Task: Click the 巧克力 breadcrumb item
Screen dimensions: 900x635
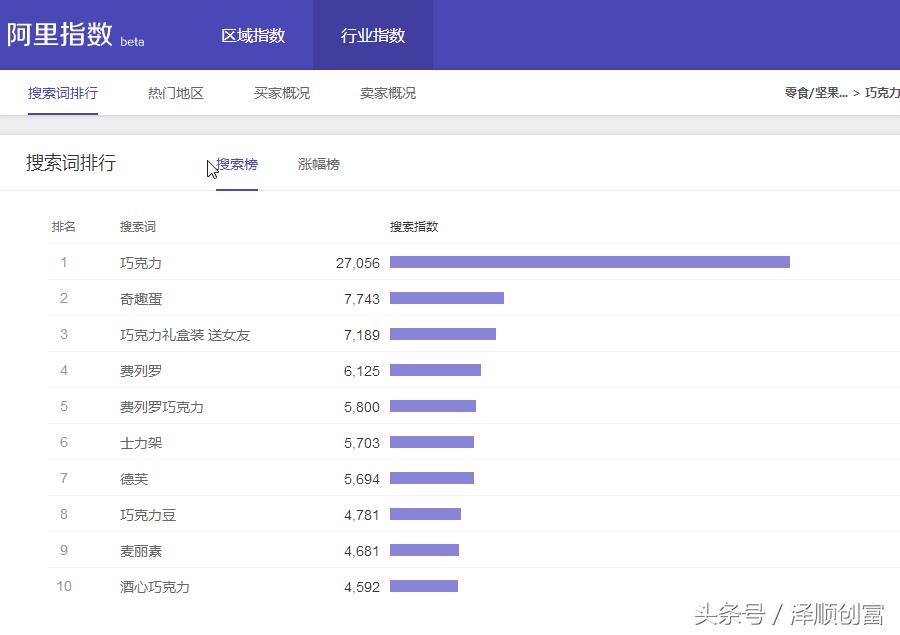Action: (879, 92)
